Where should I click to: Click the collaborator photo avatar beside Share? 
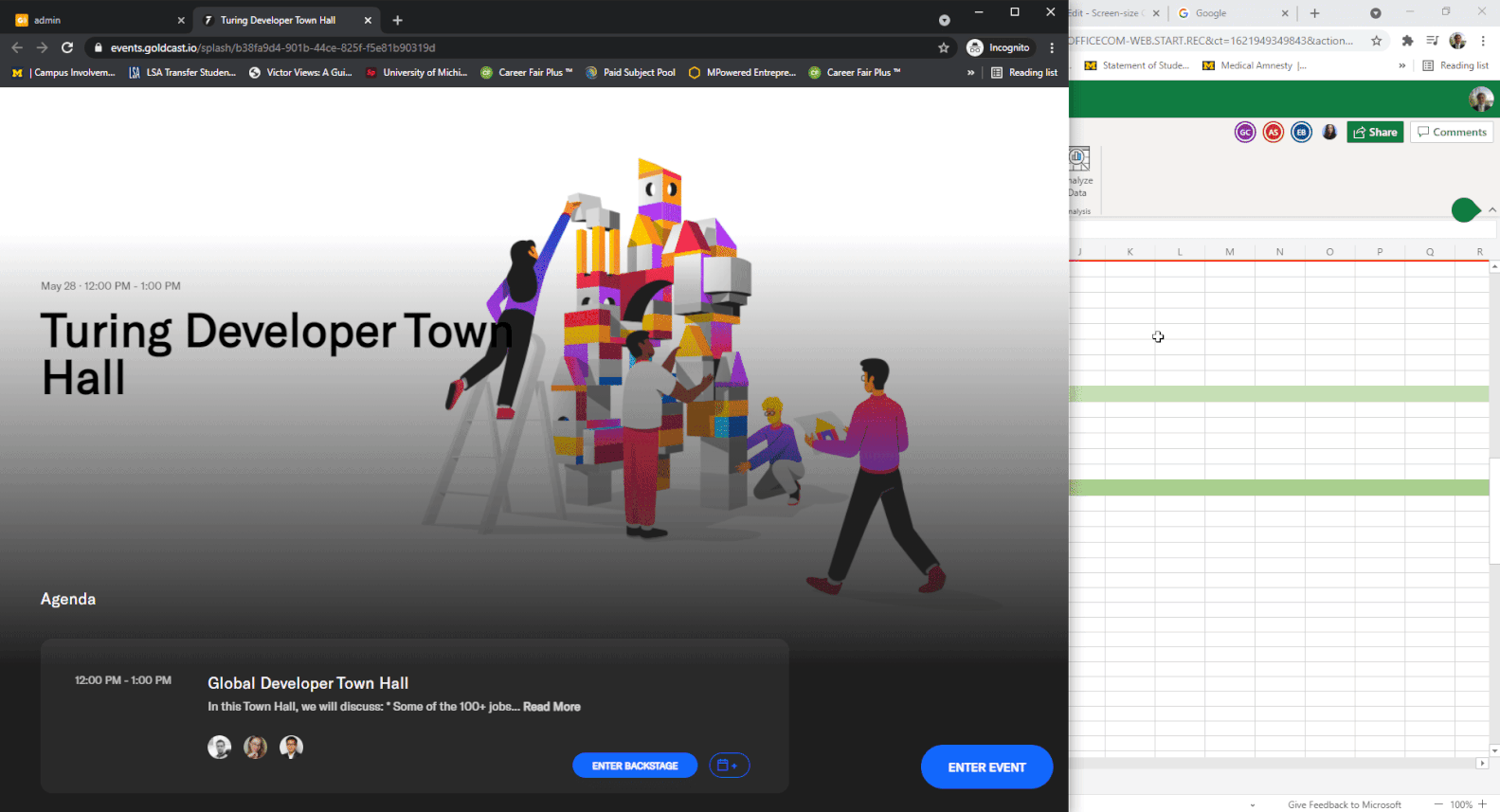1330,132
